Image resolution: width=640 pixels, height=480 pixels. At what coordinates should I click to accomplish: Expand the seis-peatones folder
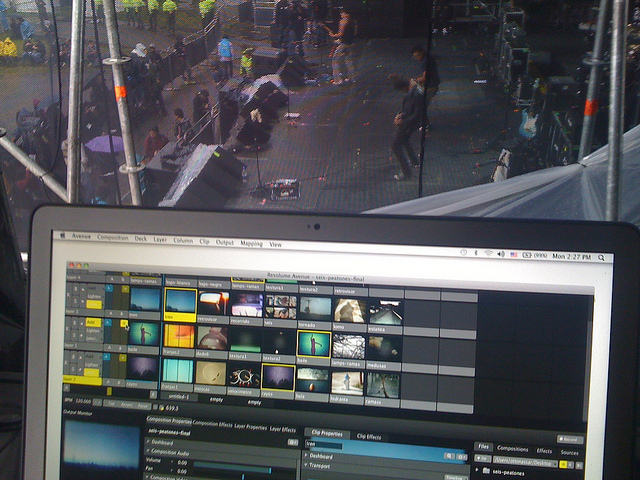point(485,469)
